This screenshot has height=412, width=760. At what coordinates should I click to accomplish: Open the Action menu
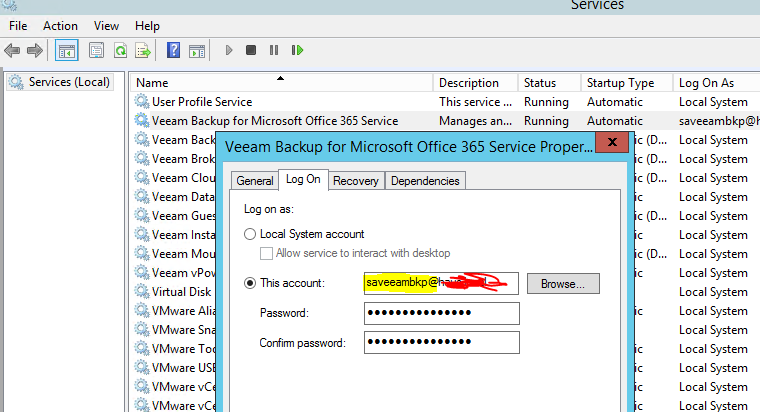pyautogui.click(x=60, y=25)
